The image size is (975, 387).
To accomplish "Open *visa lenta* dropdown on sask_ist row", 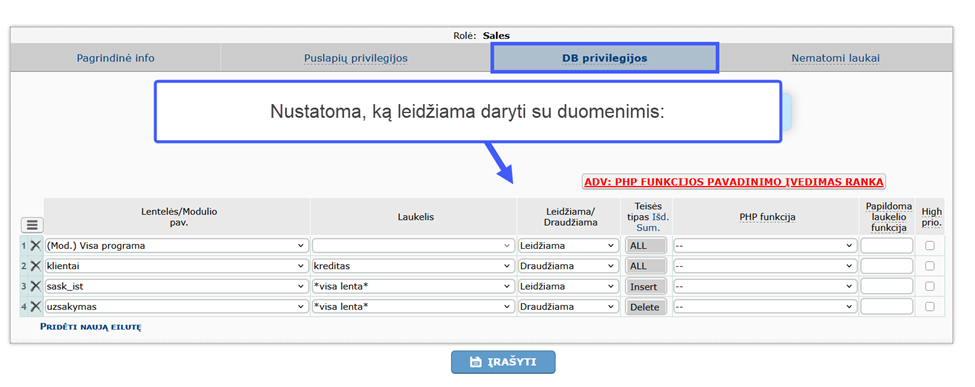I will (x=414, y=287).
